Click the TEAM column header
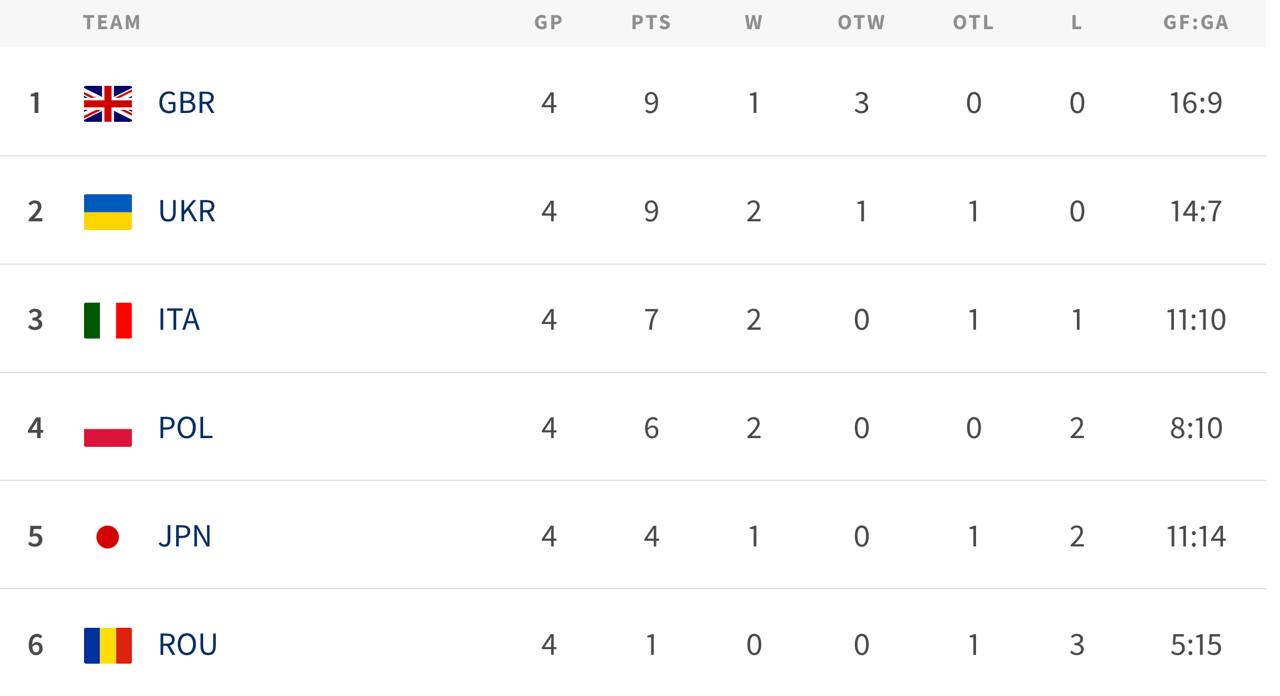The width and height of the screenshot is (1280, 696). [x=112, y=22]
